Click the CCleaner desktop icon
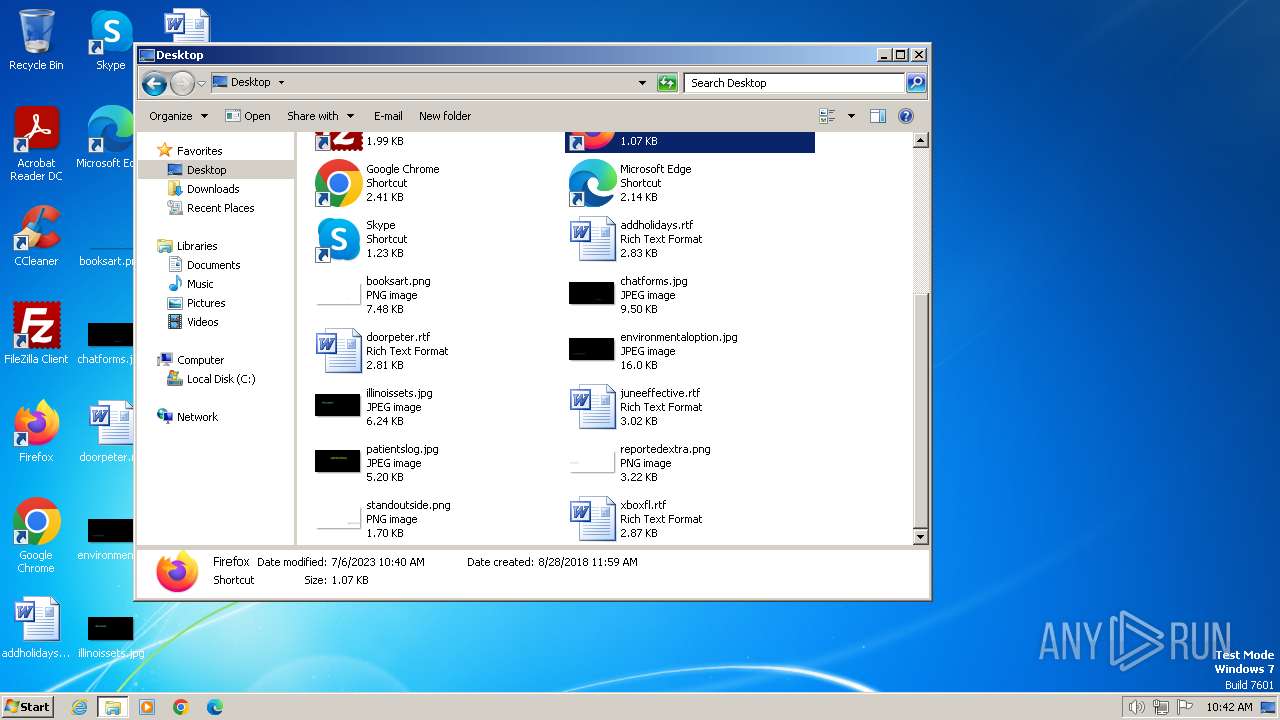 coord(36,236)
